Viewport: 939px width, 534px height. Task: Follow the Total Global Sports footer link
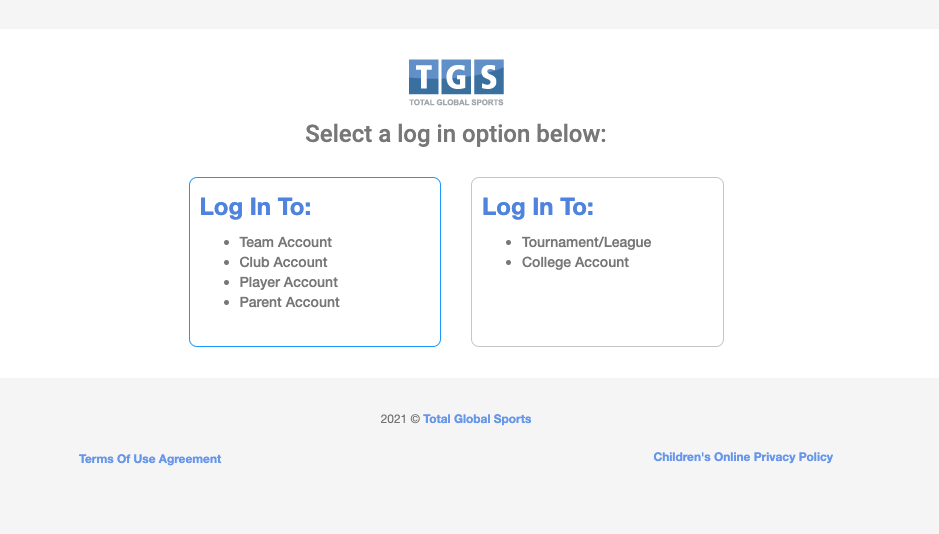477,419
